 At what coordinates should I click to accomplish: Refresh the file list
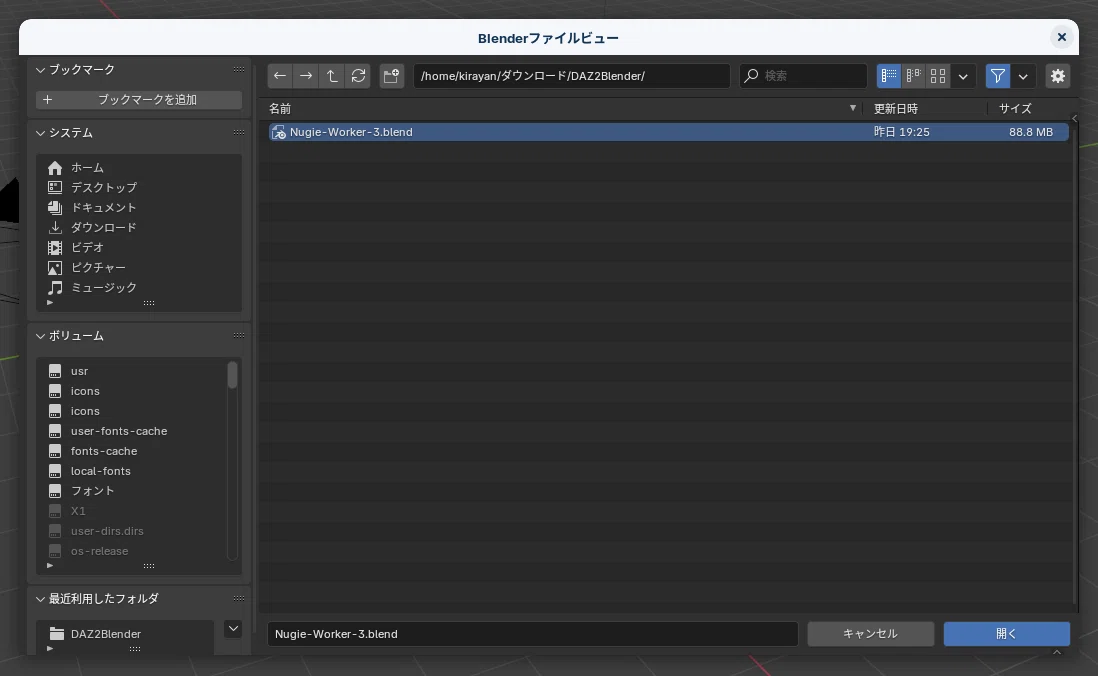[358, 76]
